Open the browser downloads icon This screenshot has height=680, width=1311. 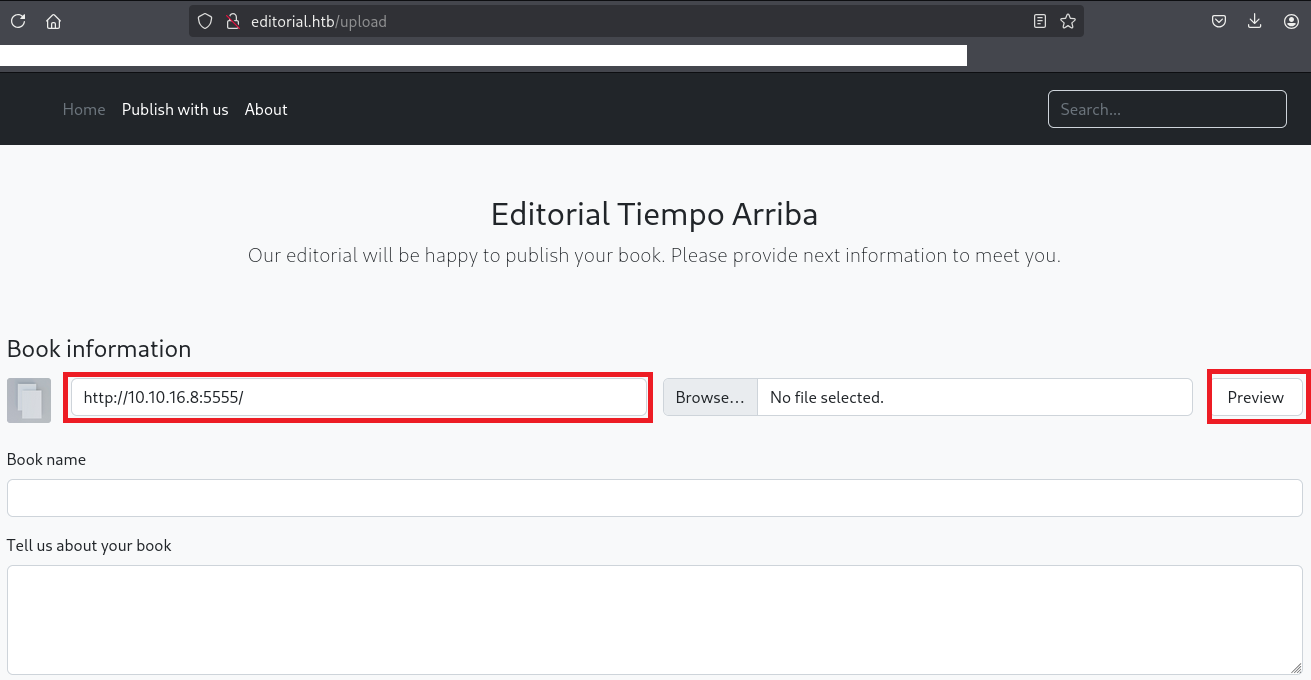(x=1255, y=21)
